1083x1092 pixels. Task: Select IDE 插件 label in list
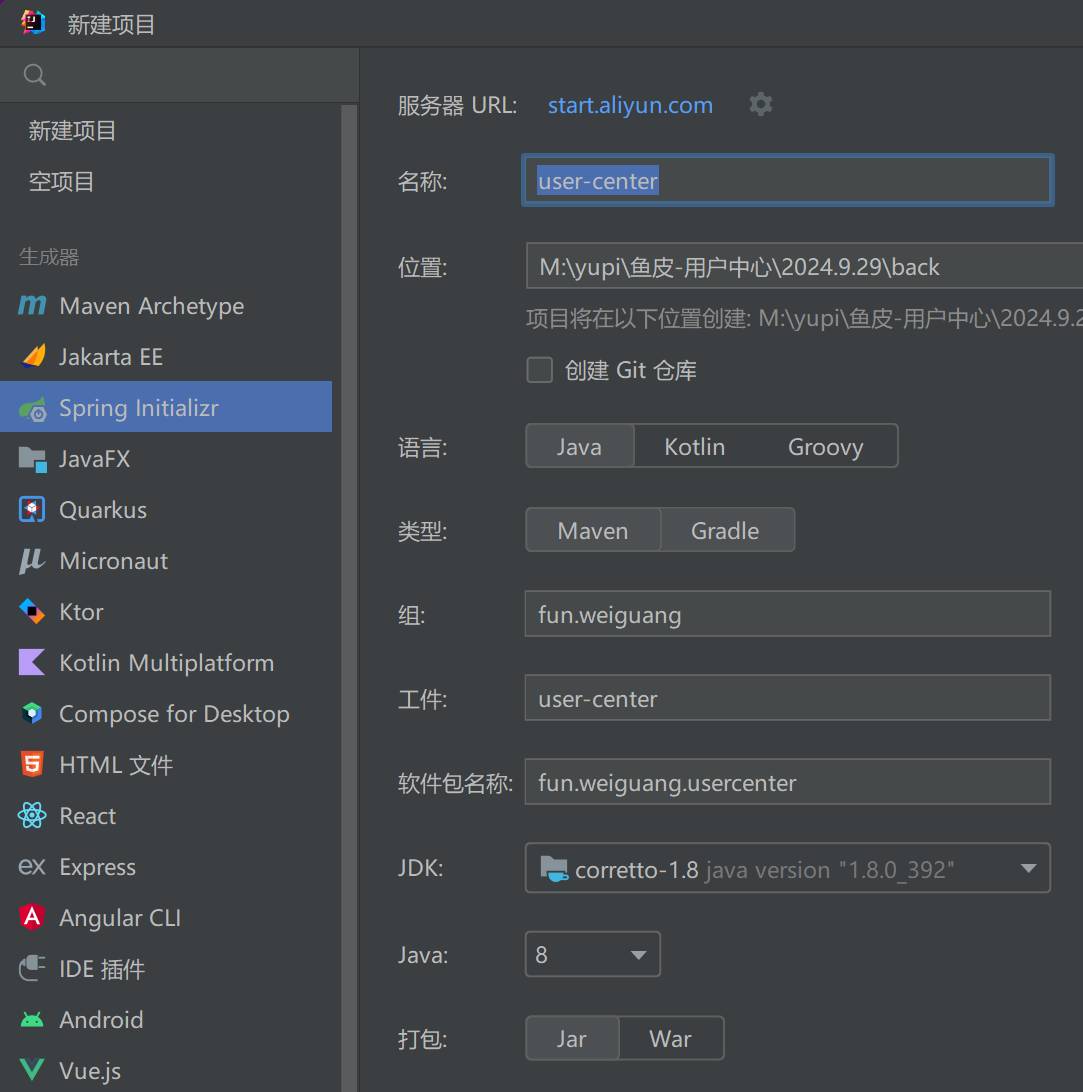[102, 969]
